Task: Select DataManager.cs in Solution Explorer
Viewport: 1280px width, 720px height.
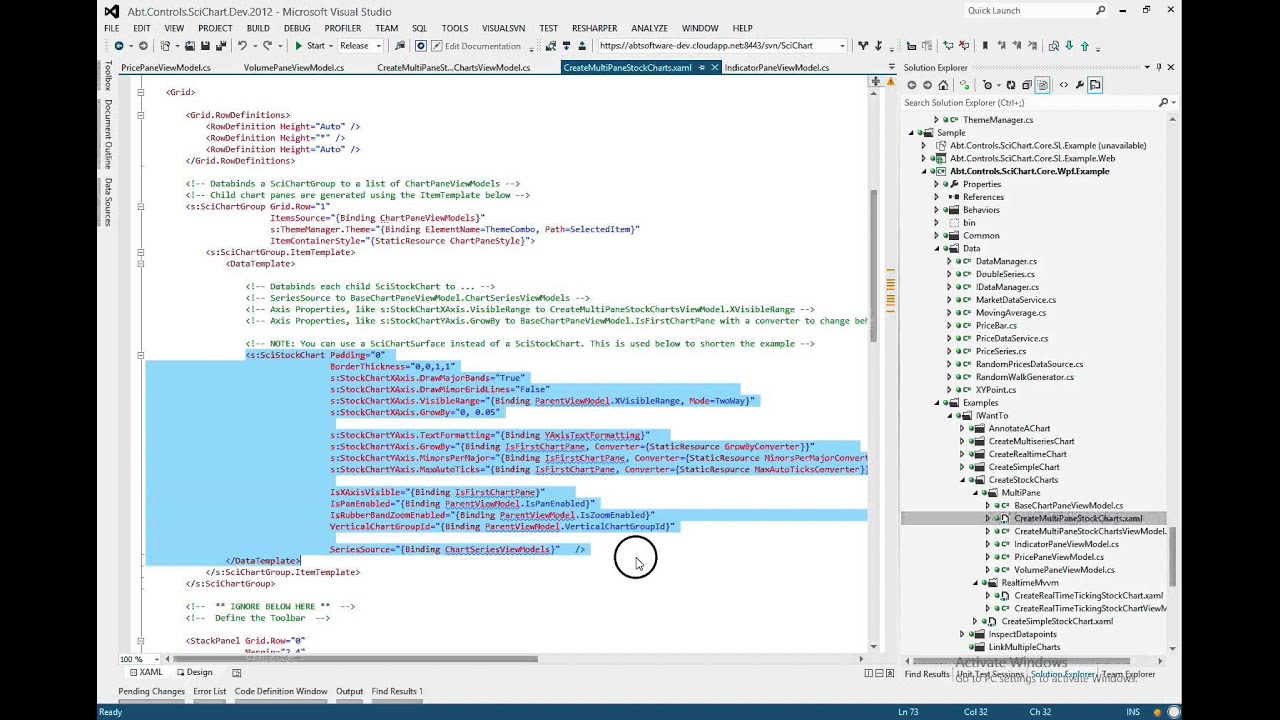Action: click(1006, 261)
